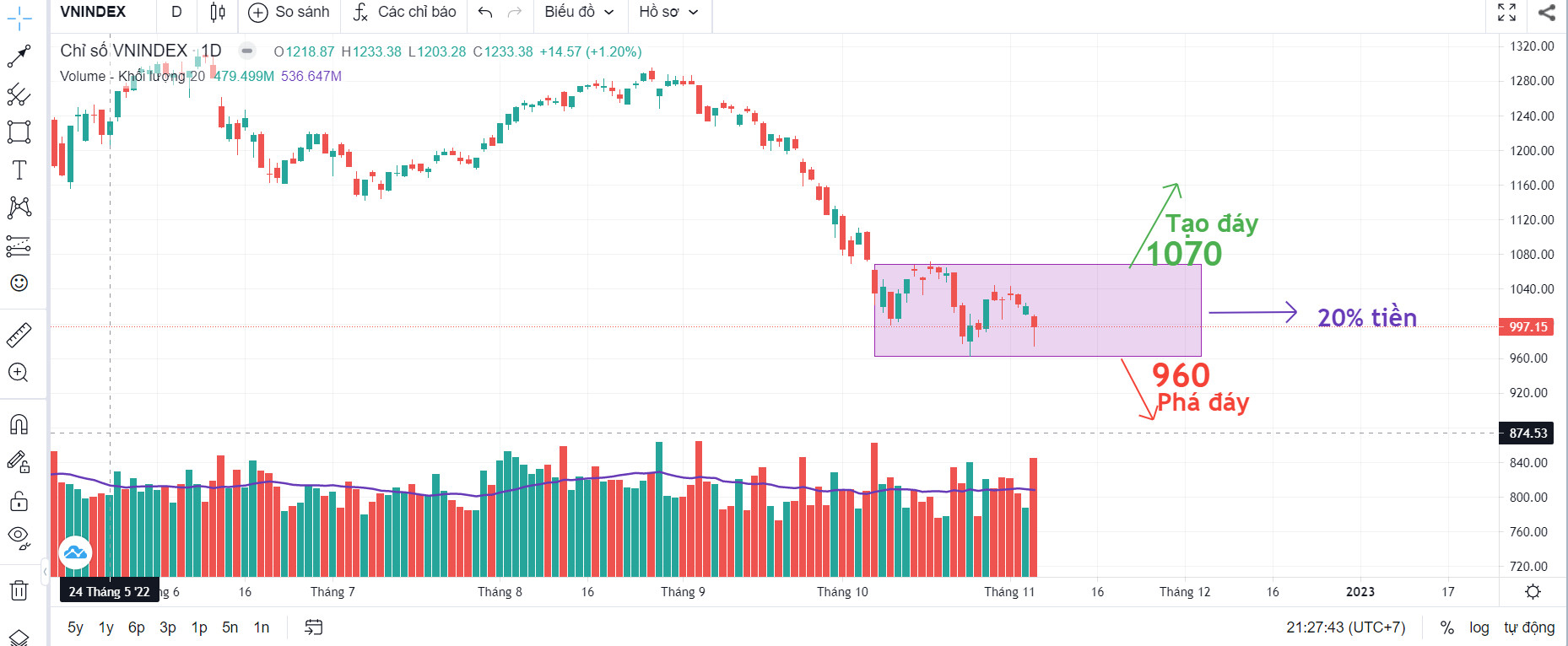The width and height of the screenshot is (1568, 646).
Task: Open the D timeframe interval selector
Action: 176,12
